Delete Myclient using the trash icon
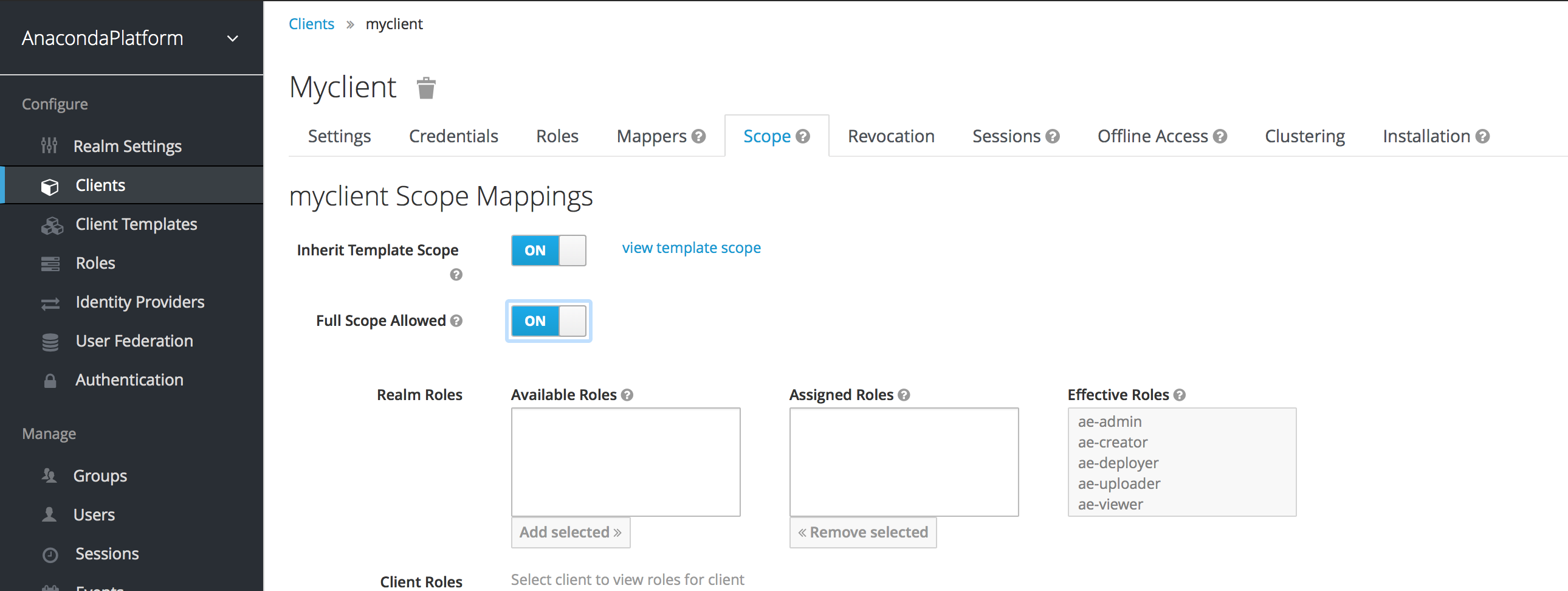 click(426, 88)
